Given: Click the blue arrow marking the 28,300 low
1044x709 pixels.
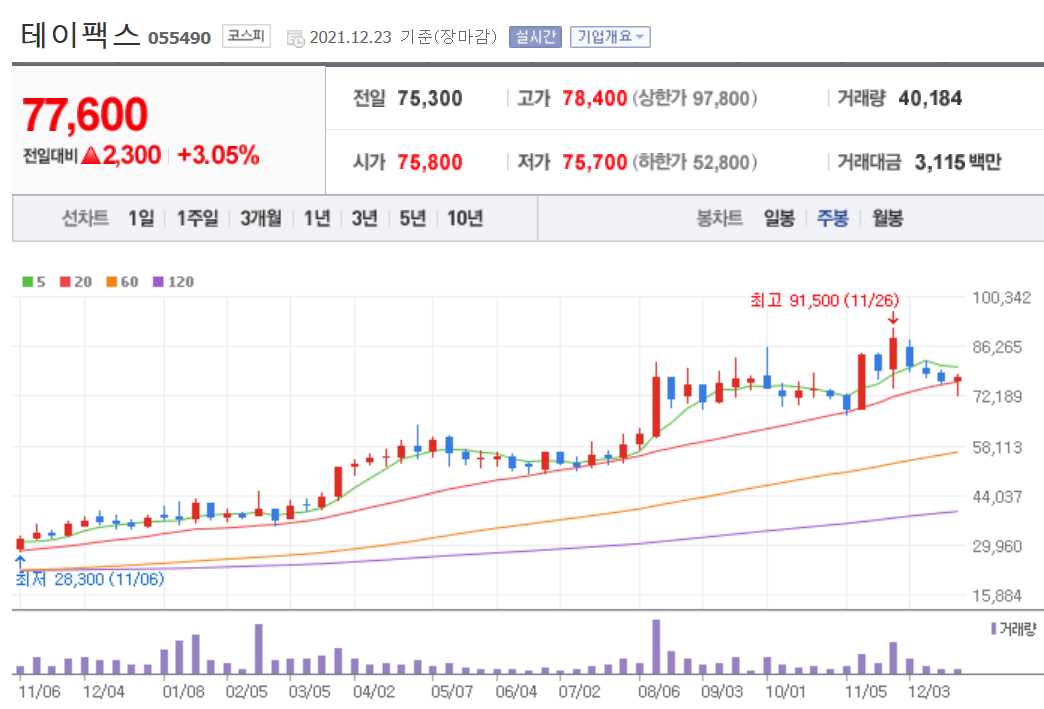Looking at the screenshot, I should click(18, 562).
